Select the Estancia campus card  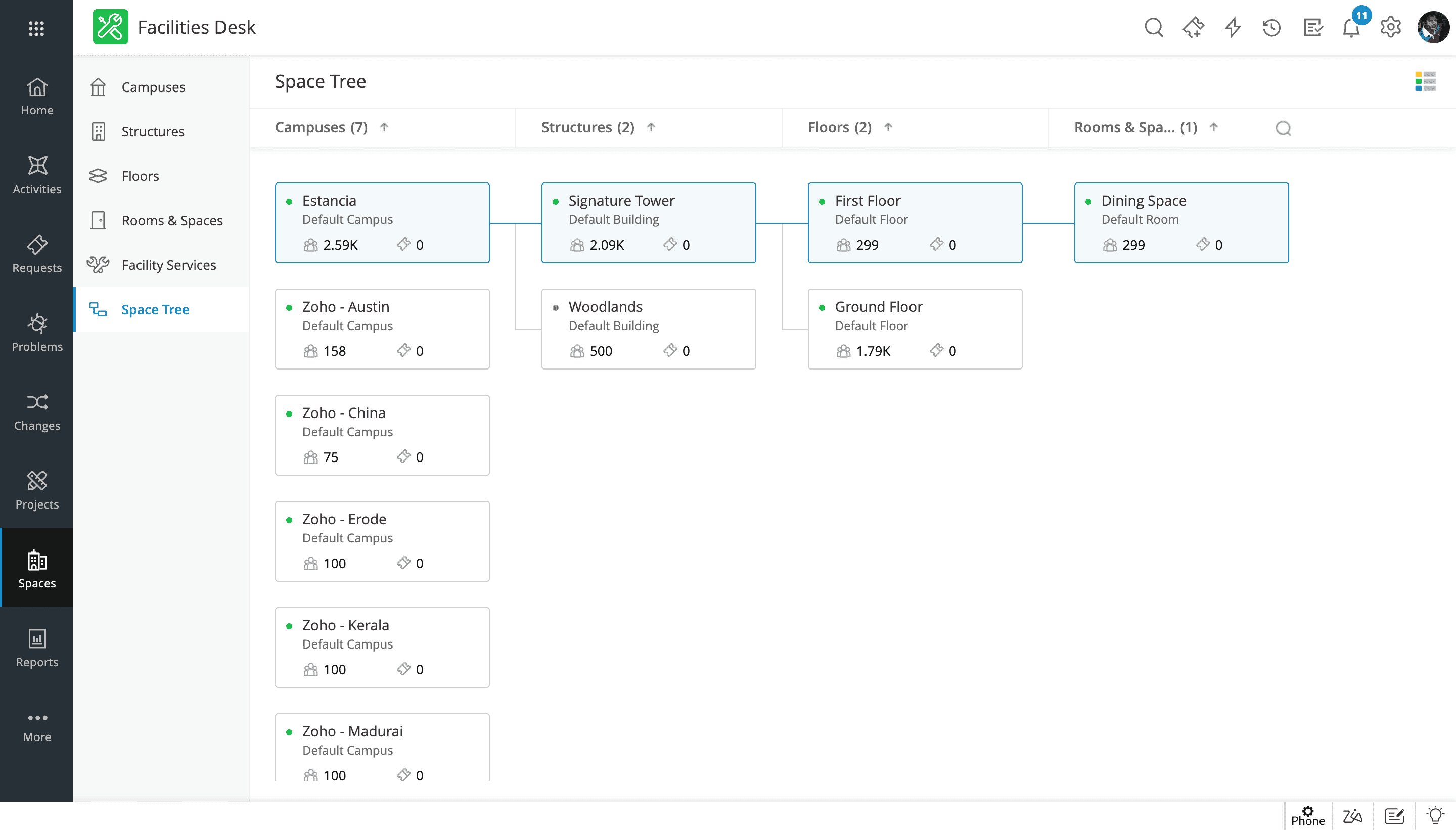tap(382, 223)
